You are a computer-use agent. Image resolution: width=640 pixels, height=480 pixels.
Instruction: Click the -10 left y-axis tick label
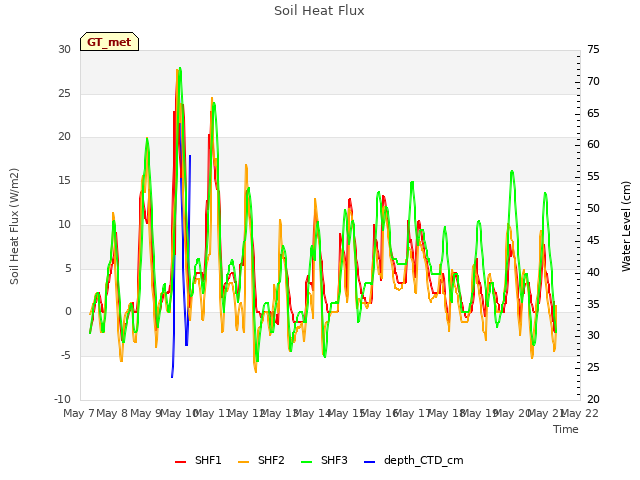point(62,399)
